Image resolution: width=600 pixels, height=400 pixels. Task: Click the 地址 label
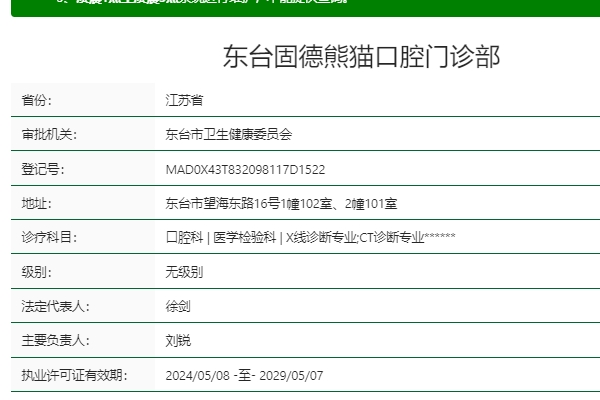(36, 203)
